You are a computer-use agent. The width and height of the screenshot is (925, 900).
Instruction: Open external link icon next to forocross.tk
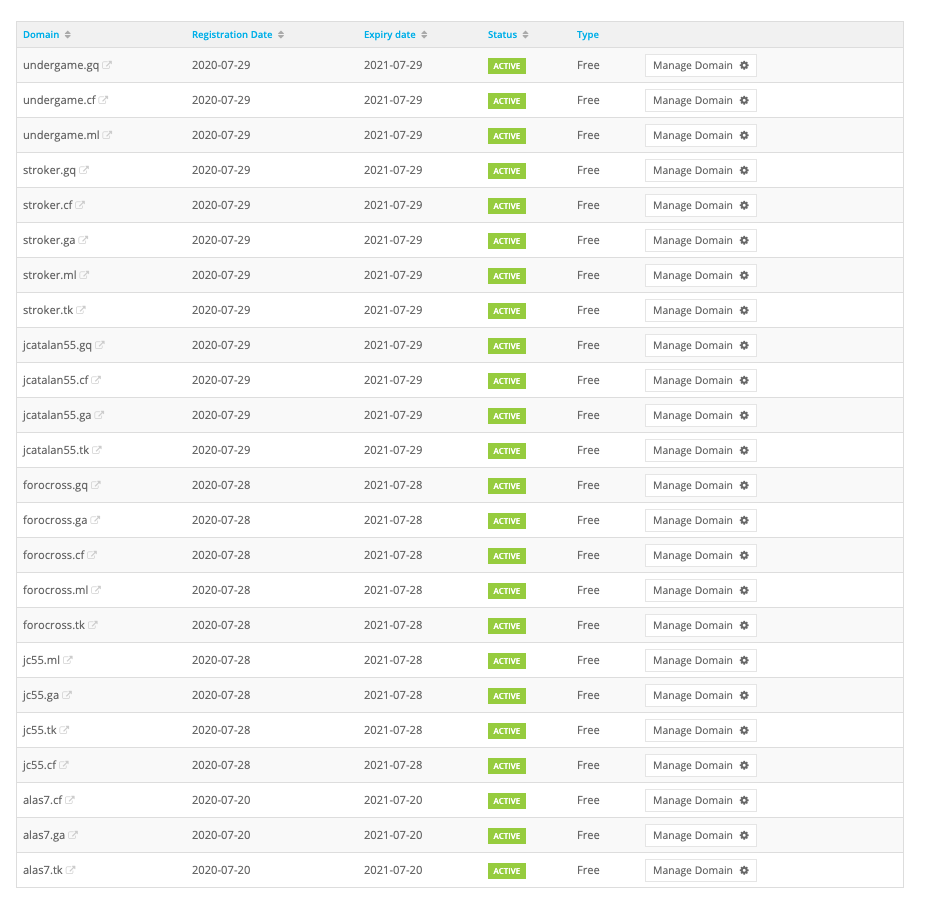coord(93,625)
